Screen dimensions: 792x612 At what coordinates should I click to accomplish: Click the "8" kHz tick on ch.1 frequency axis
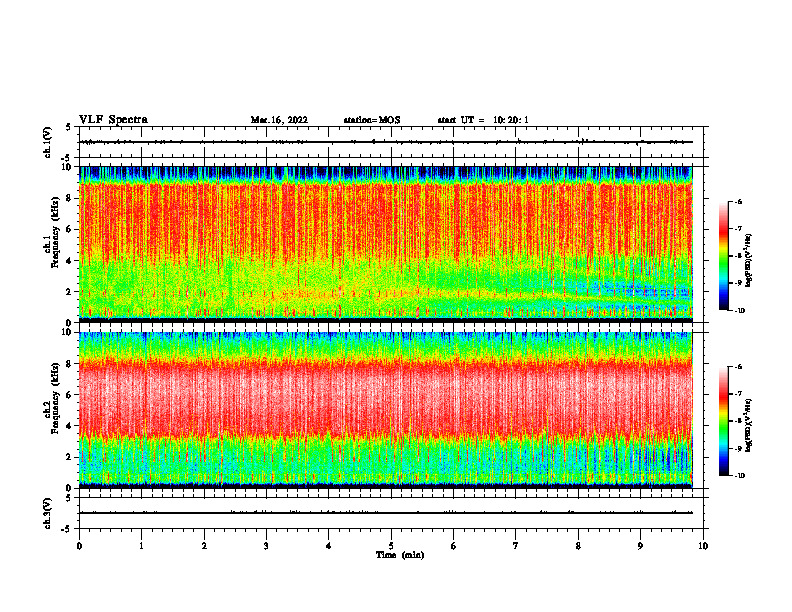click(x=70, y=198)
